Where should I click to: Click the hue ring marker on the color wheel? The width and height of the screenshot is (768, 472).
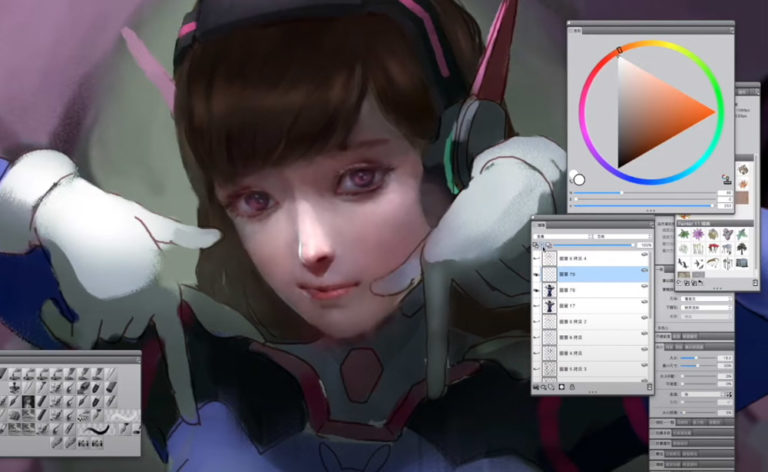click(x=620, y=50)
